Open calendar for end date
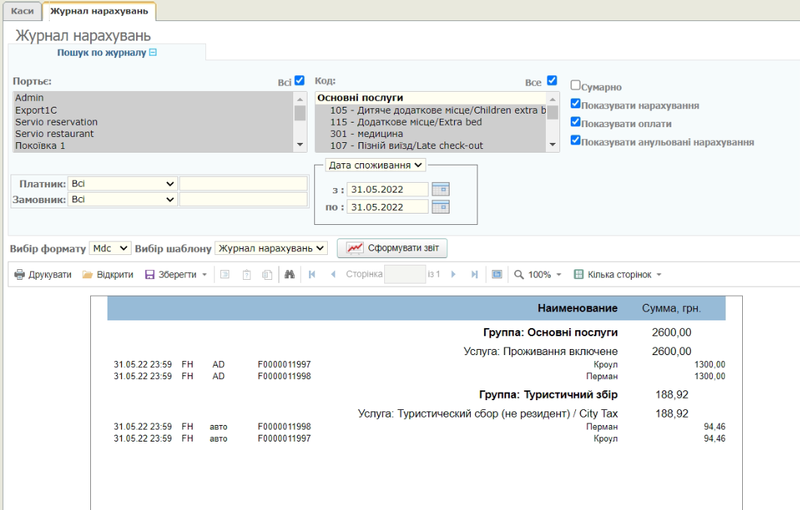The width and height of the screenshot is (800, 510). pyautogui.click(x=440, y=207)
